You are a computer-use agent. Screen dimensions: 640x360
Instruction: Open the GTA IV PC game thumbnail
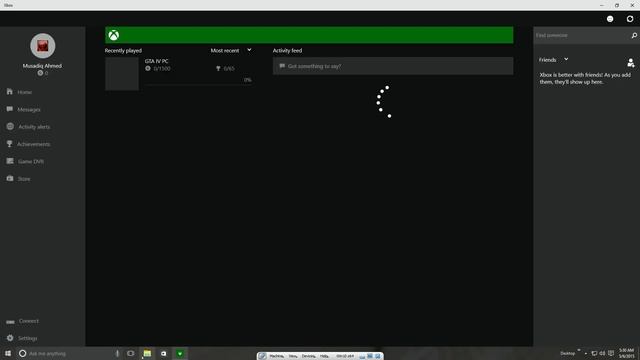click(122, 73)
